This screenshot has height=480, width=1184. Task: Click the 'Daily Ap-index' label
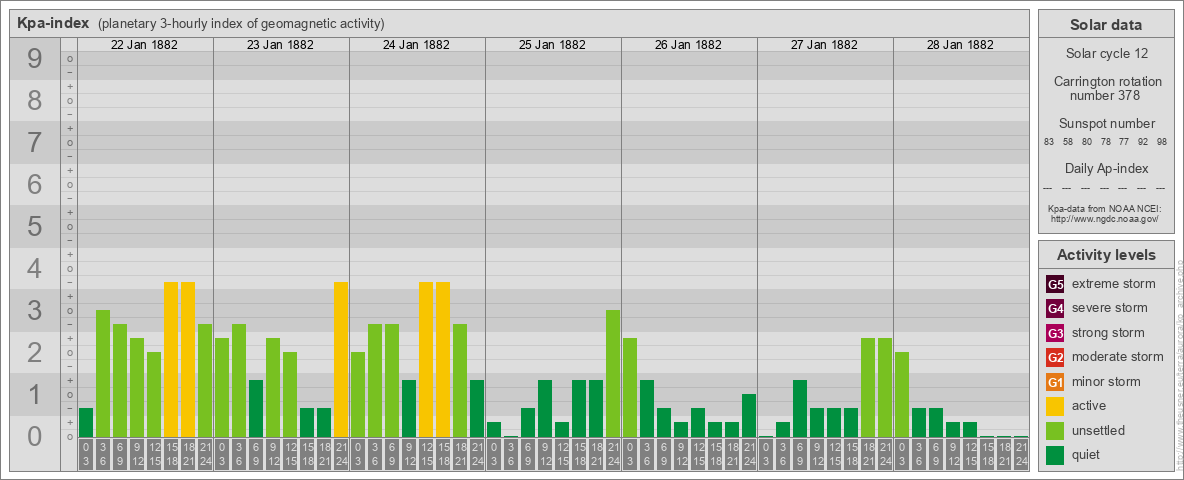1106,168
